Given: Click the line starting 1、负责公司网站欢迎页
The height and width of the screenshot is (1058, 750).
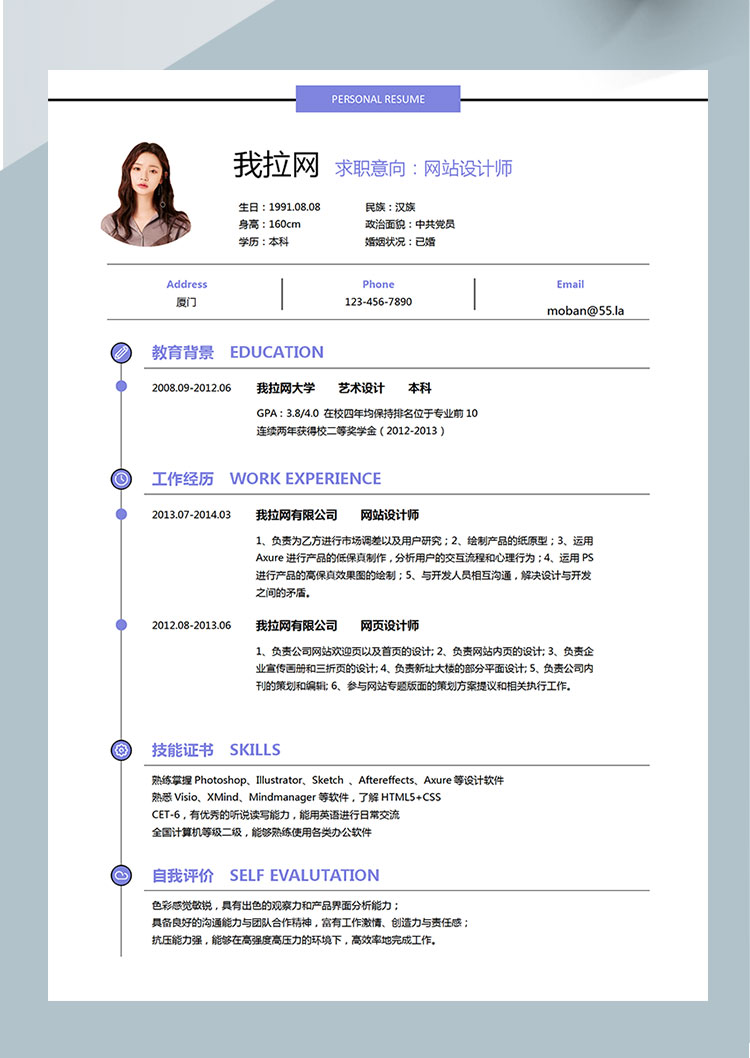Looking at the screenshot, I should coord(425,651).
